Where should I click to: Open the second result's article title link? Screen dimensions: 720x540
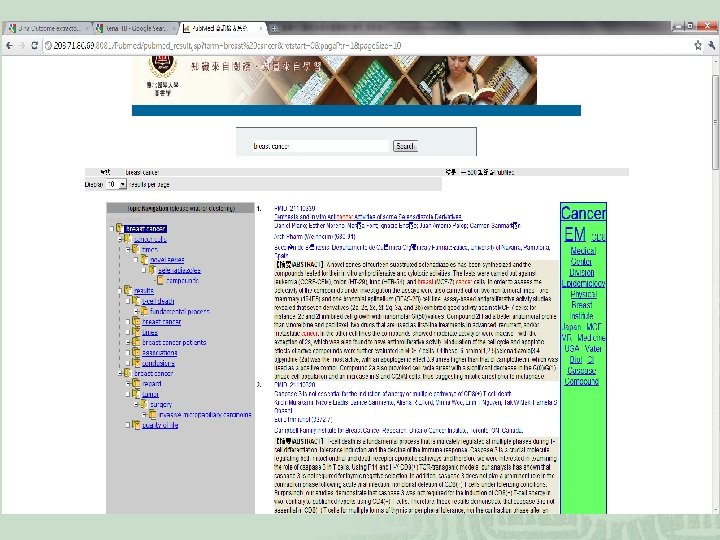point(393,394)
